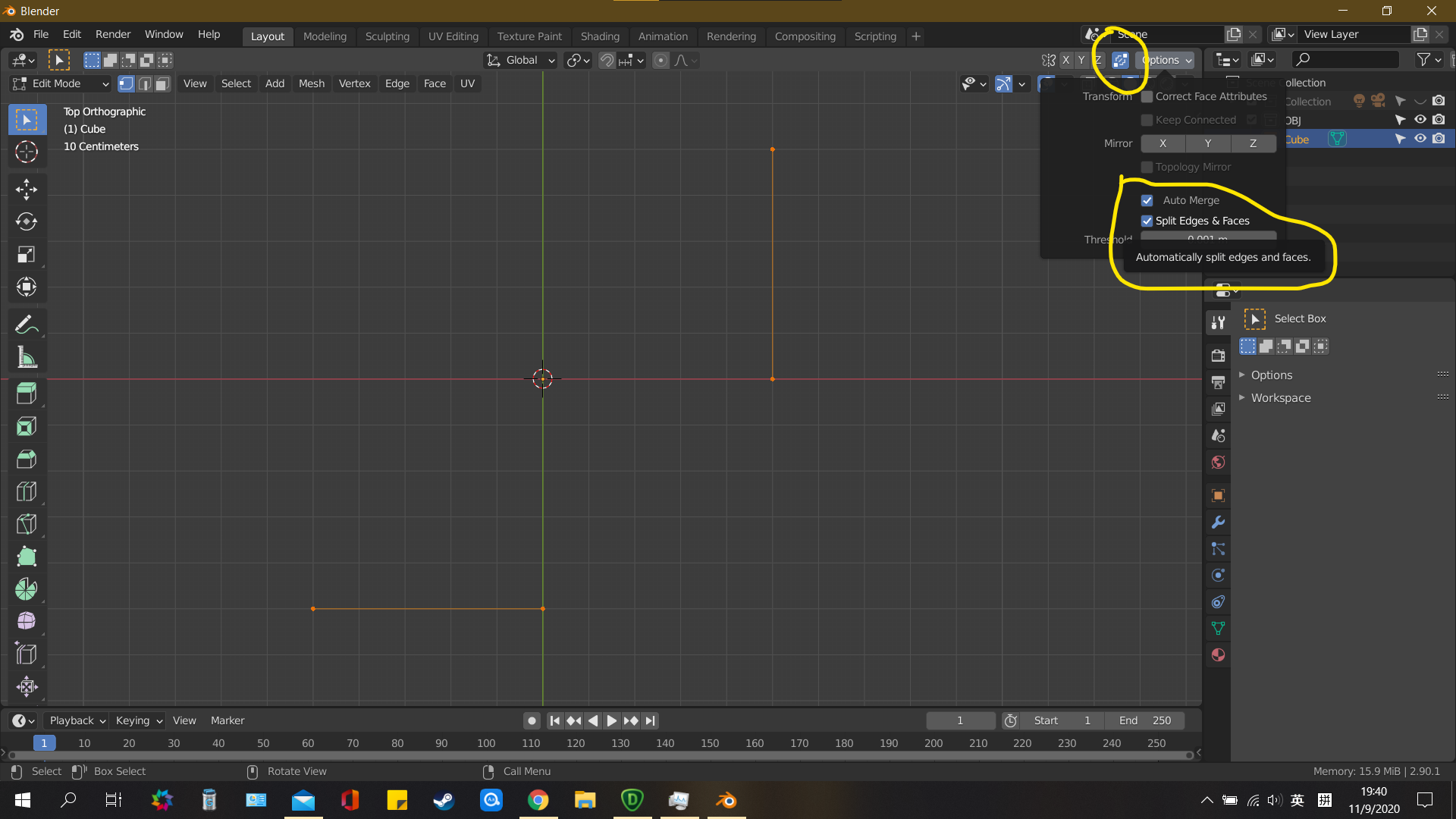Select the Extrude Region tool

pyautogui.click(x=27, y=393)
